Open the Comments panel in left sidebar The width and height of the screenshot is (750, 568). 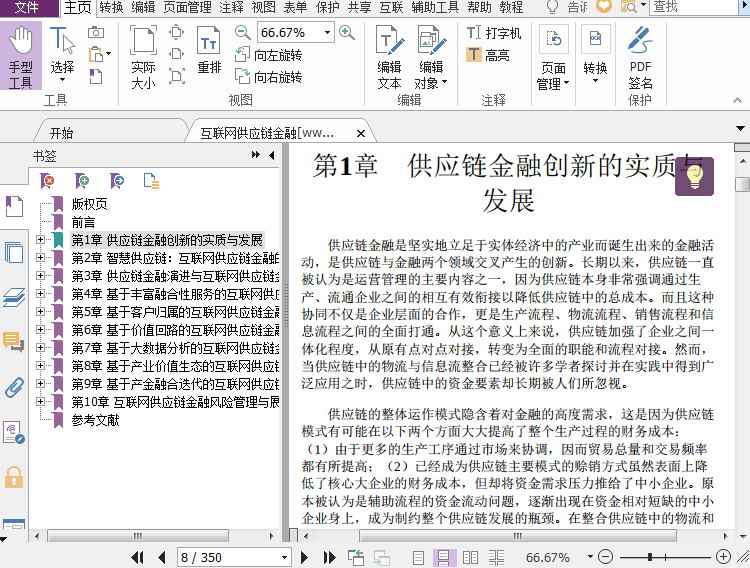pos(14,343)
